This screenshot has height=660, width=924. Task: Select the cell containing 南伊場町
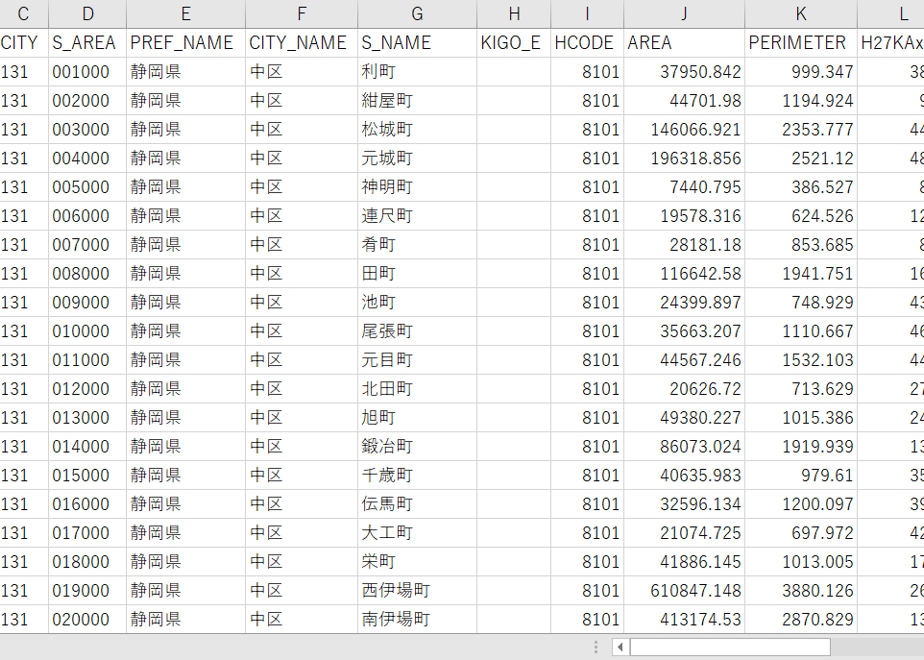click(417, 620)
